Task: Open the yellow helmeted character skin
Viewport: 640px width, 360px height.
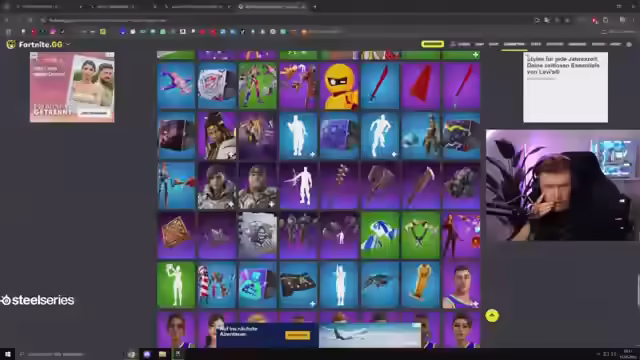Action: tap(339, 85)
